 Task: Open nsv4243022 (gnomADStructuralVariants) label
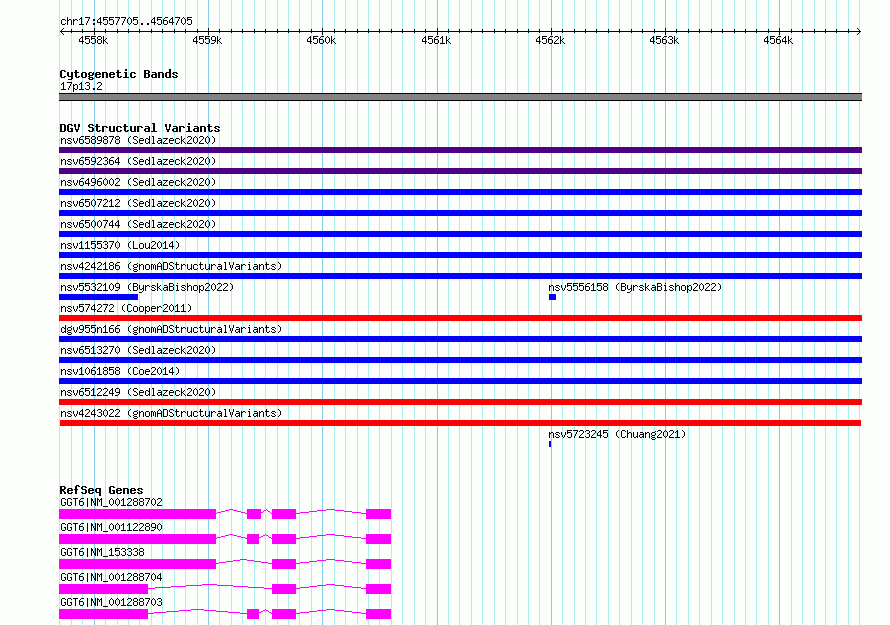point(171,413)
